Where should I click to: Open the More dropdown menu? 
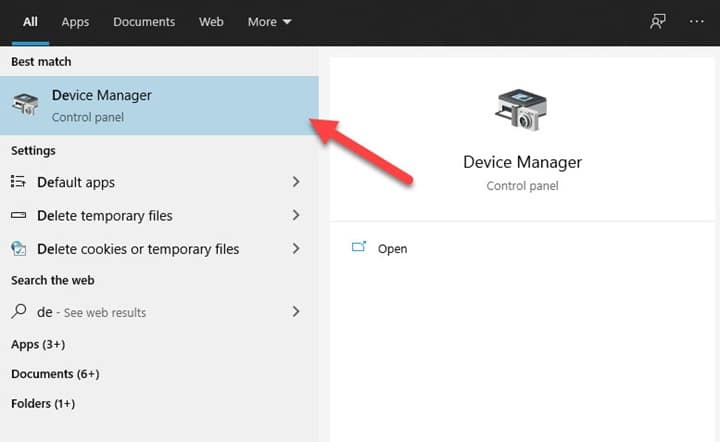270,22
